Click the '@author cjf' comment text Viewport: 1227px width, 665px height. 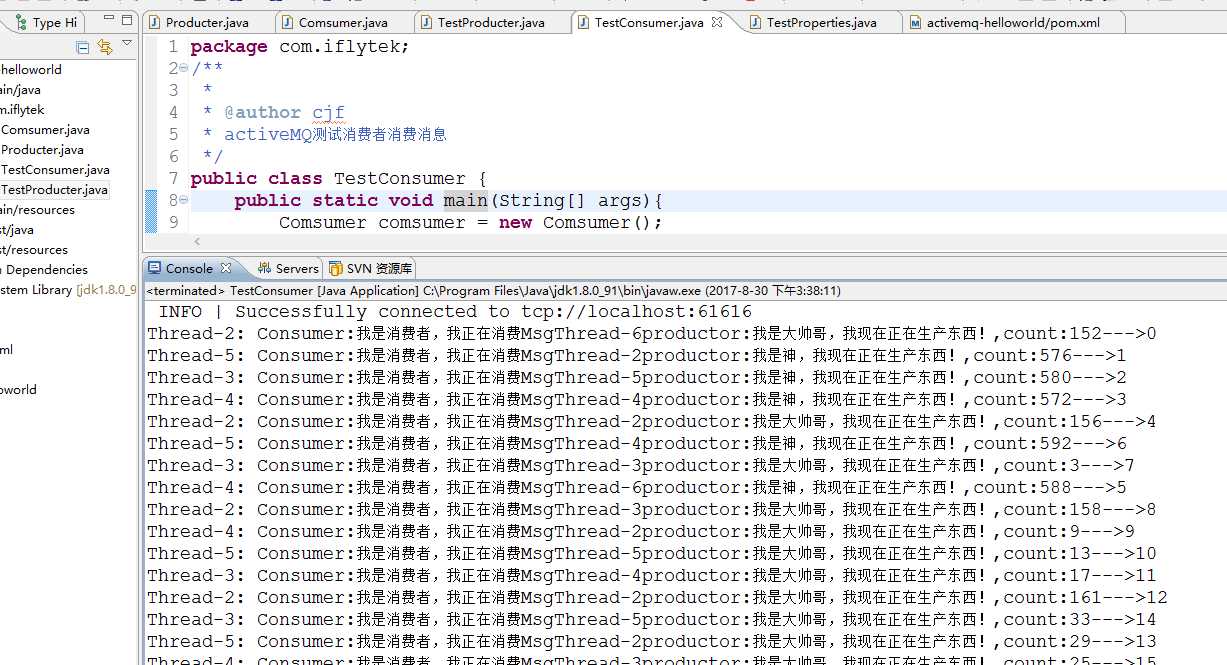tap(284, 112)
